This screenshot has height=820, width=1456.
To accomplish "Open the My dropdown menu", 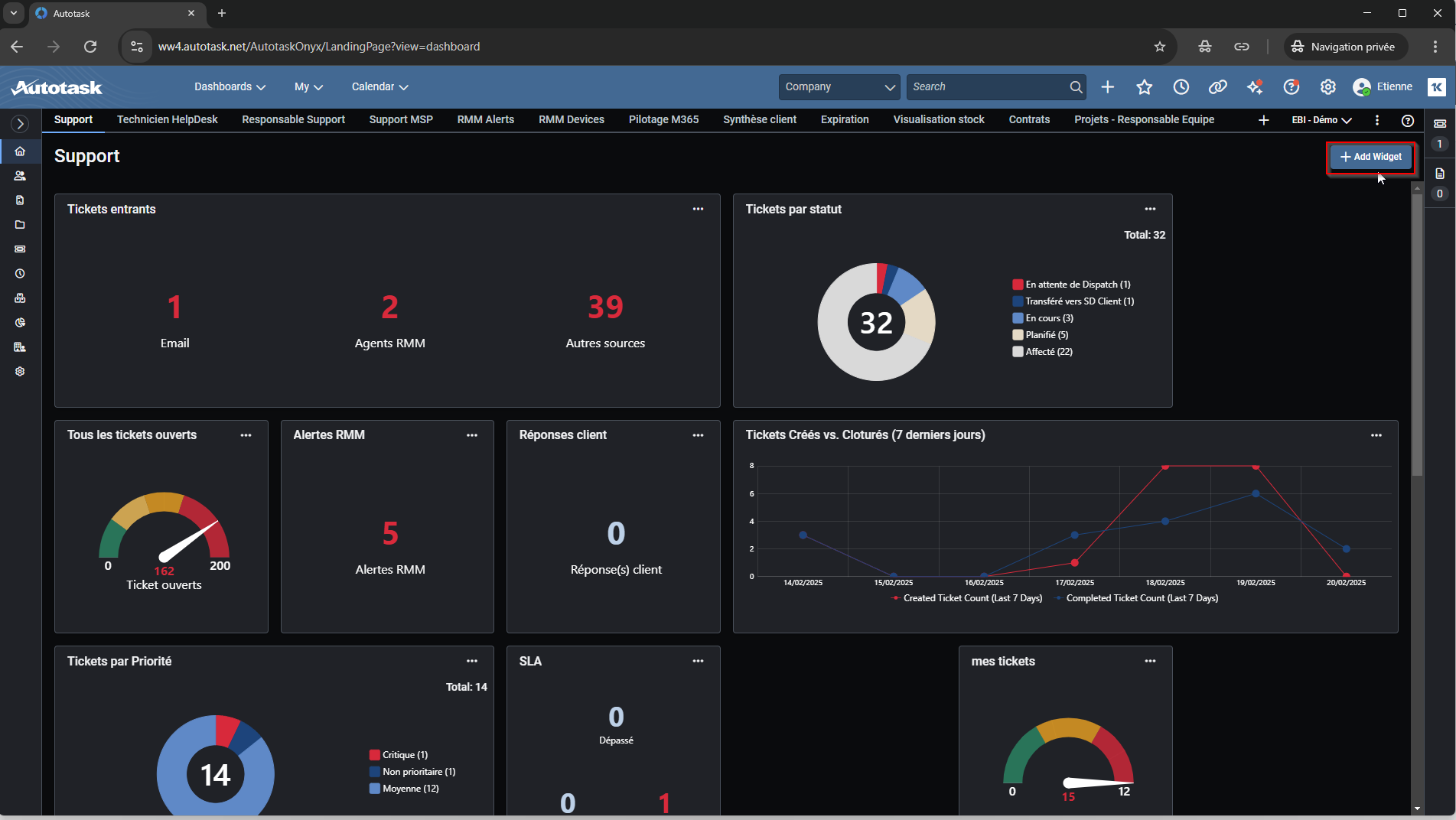I will click(x=308, y=87).
